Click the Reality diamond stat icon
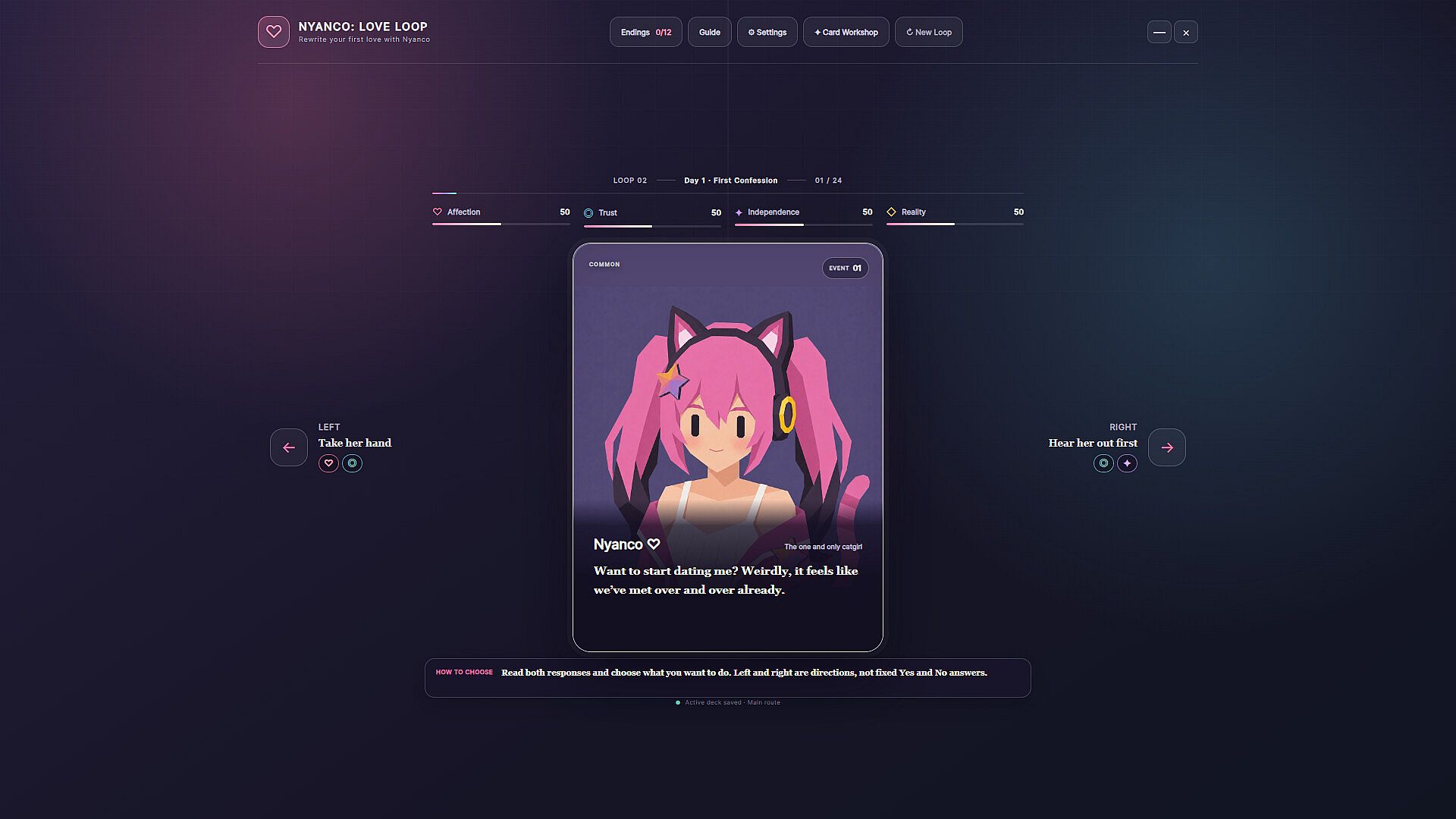1456x819 pixels. click(x=891, y=212)
